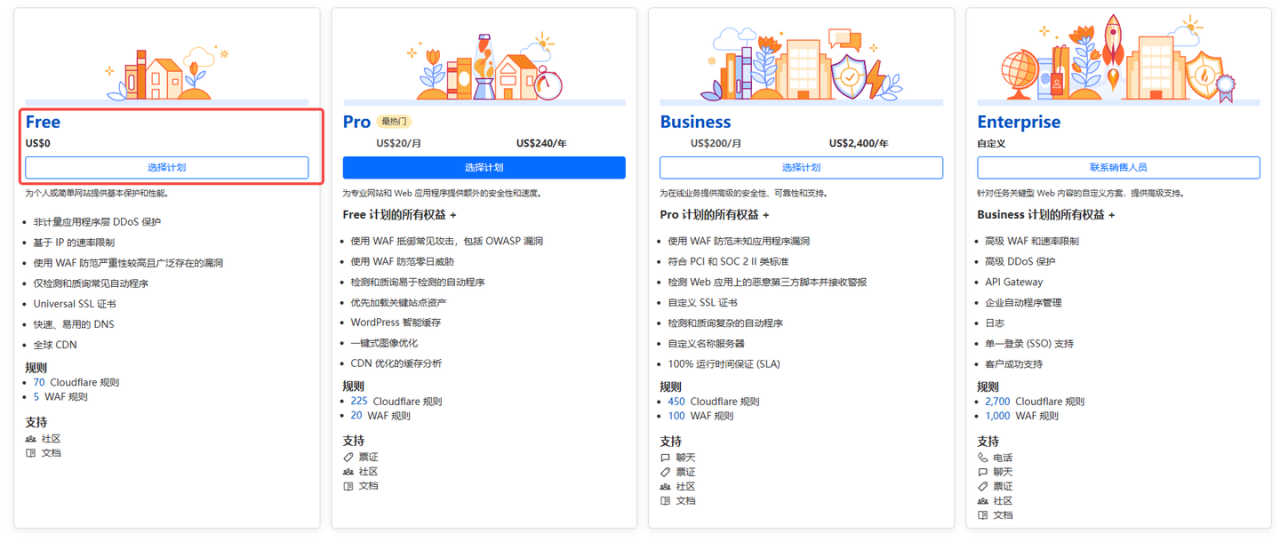Click 选择计划 button for the Free plan
The width and height of the screenshot is (1280, 558).
pyautogui.click(x=167, y=167)
